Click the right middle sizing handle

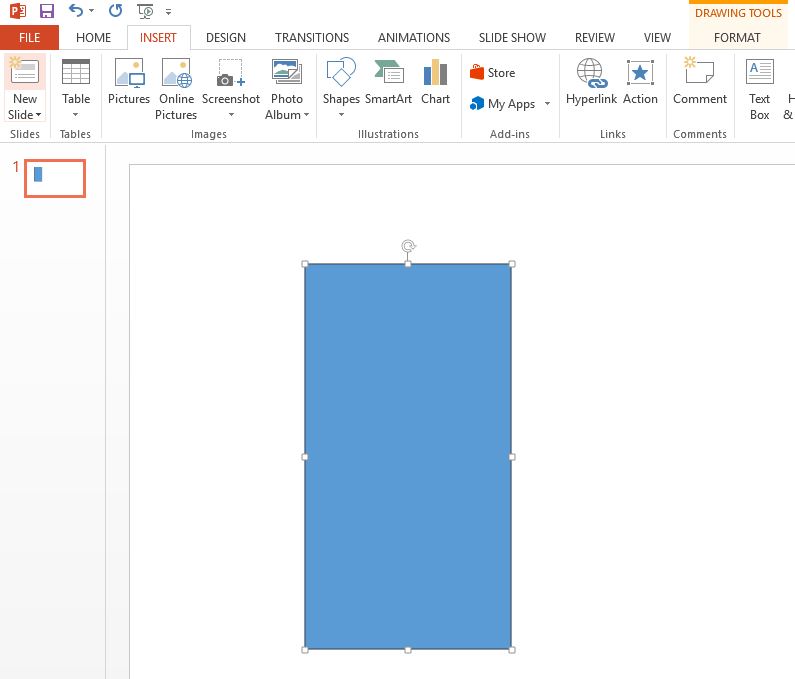click(512, 457)
